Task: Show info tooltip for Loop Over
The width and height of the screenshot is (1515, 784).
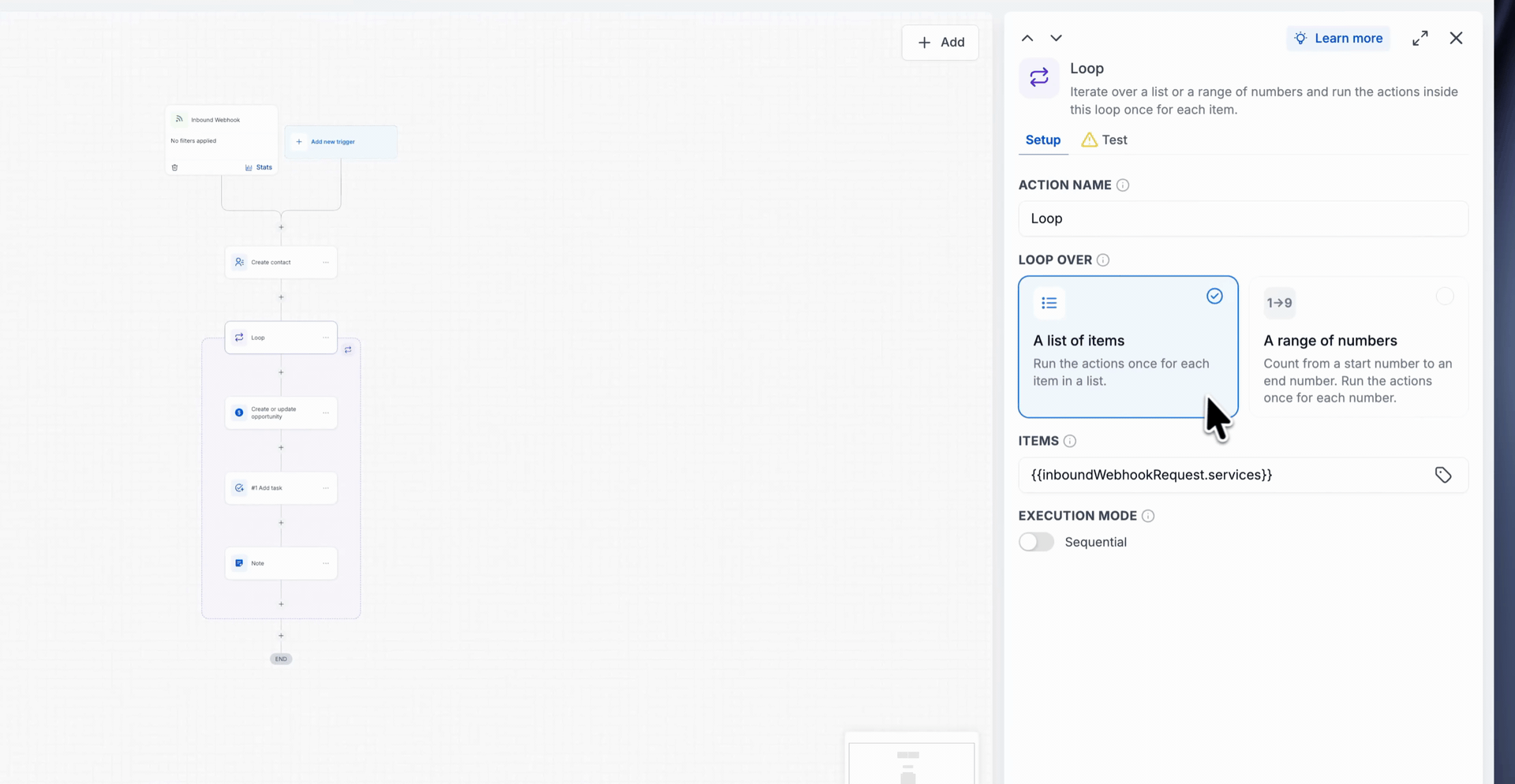Action: 1103,260
